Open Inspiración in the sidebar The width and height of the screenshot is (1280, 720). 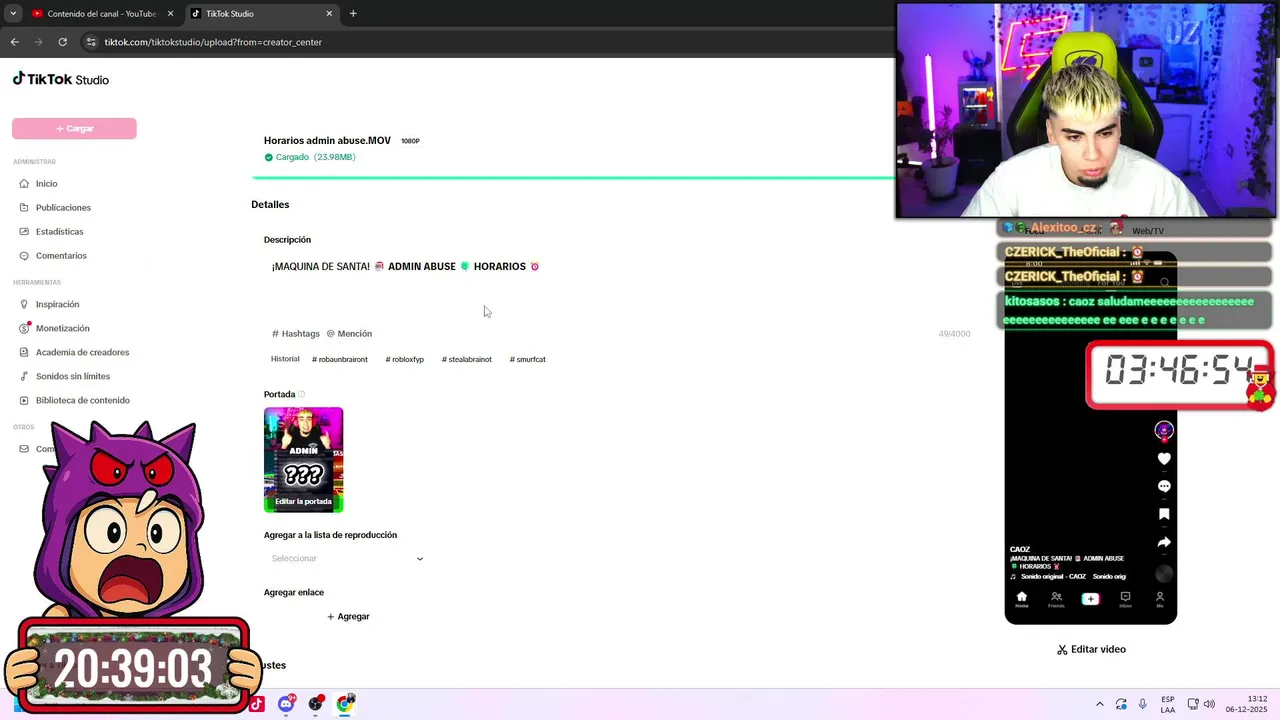point(57,304)
